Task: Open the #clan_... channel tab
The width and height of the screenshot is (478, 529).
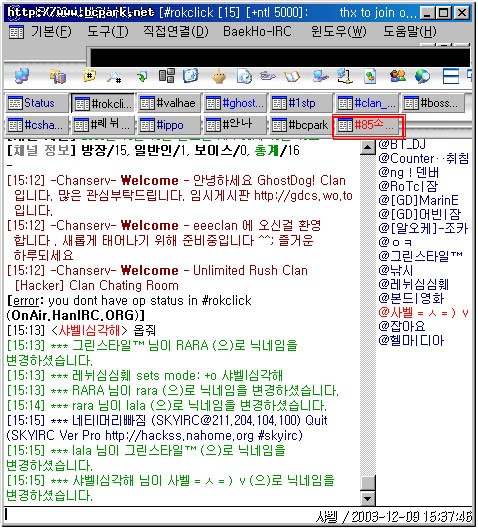Action: click(x=367, y=103)
